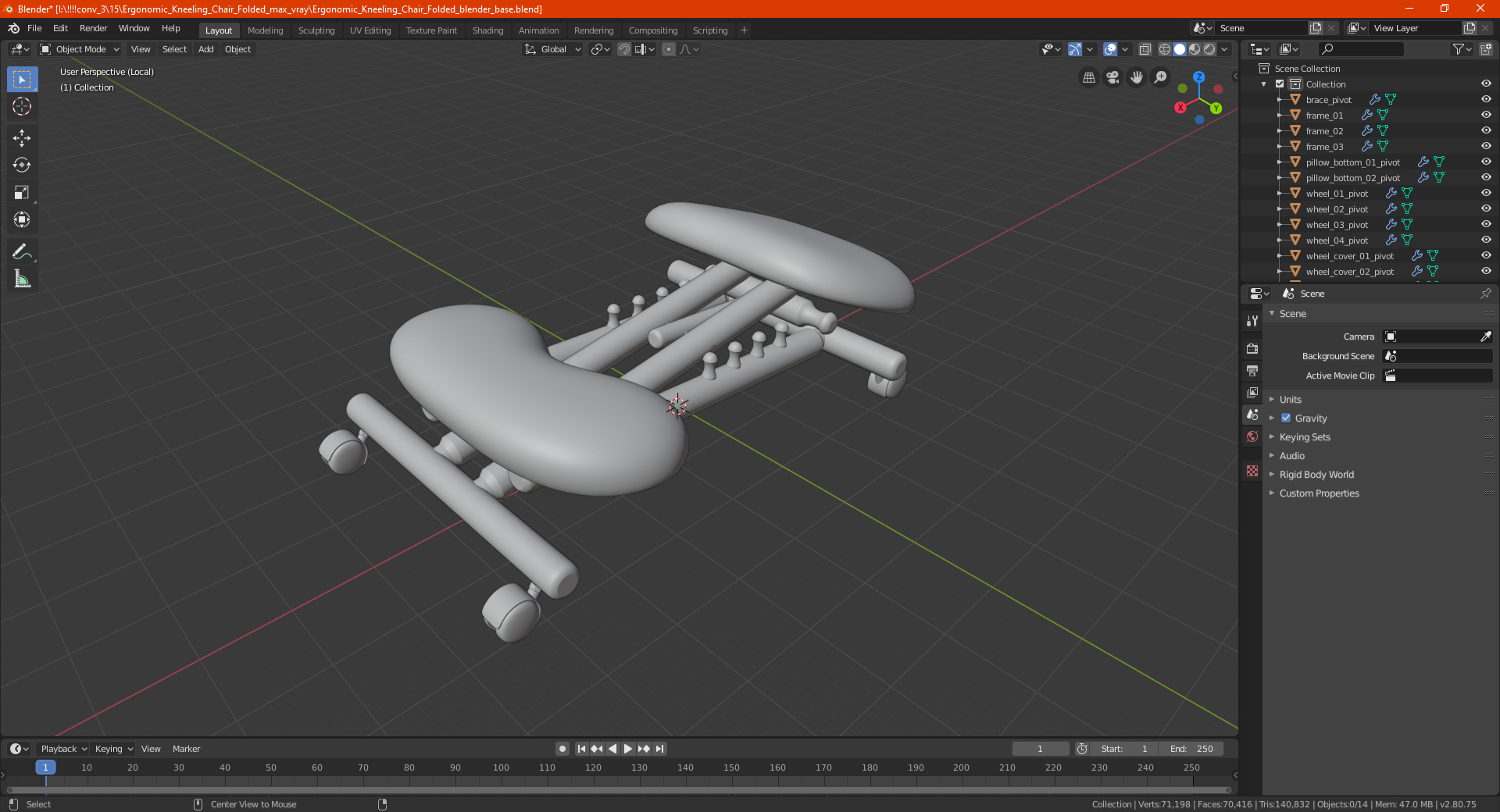Image resolution: width=1500 pixels, height=812 pixels.
Task: Disable the Gravity checkbox
Action: point(1286,418)
